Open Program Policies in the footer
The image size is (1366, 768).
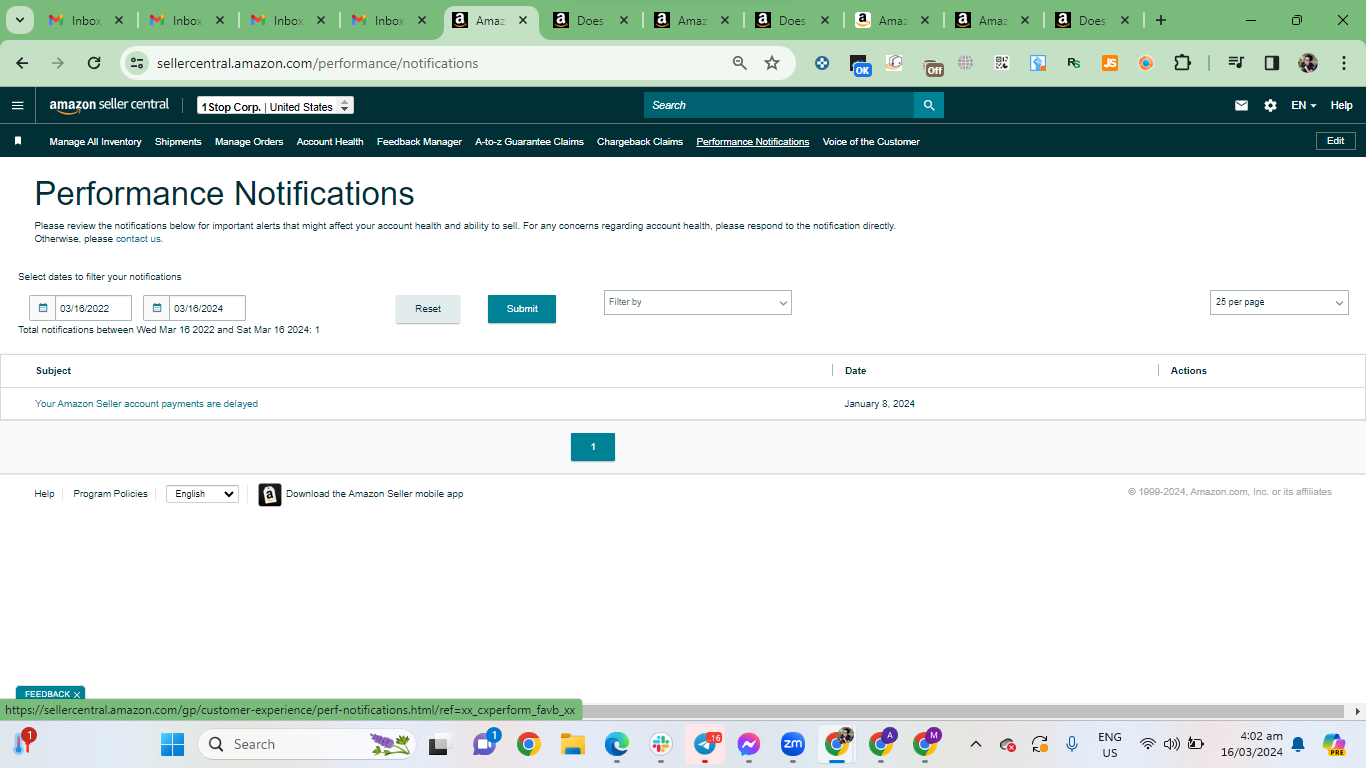pyautogui.click(x=110, y=494)
